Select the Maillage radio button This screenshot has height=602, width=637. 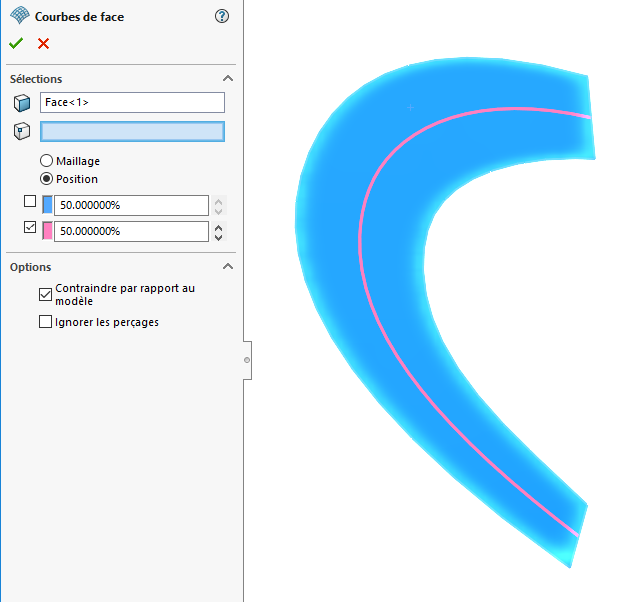tap(46, 161)
